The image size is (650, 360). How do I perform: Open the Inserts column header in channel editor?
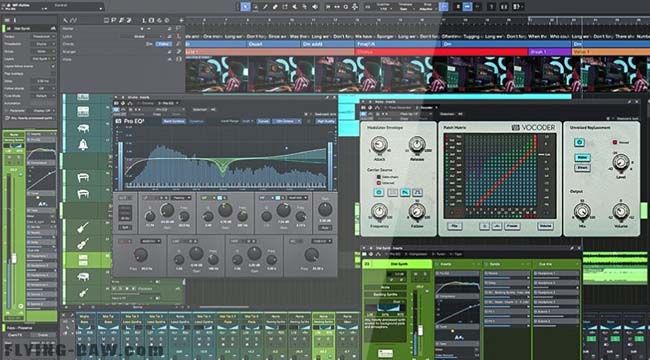[458, 264]
